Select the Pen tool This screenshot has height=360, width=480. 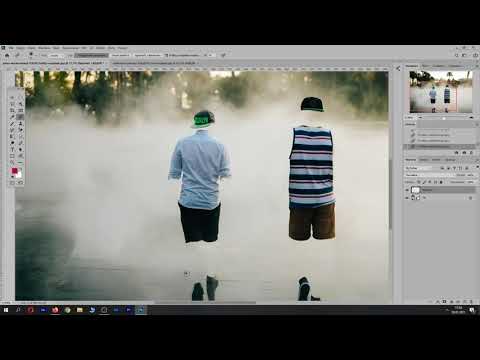click(20, 143)
